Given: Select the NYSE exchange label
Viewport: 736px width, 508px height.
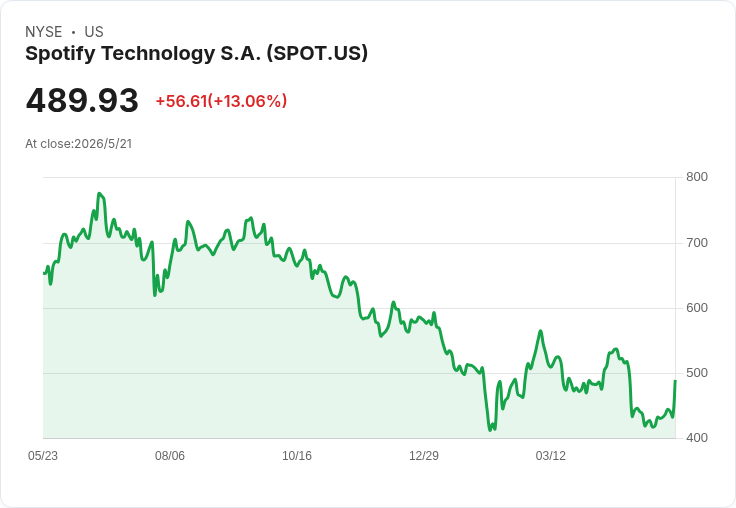Looking at the screenshot, I should [44, 31].
